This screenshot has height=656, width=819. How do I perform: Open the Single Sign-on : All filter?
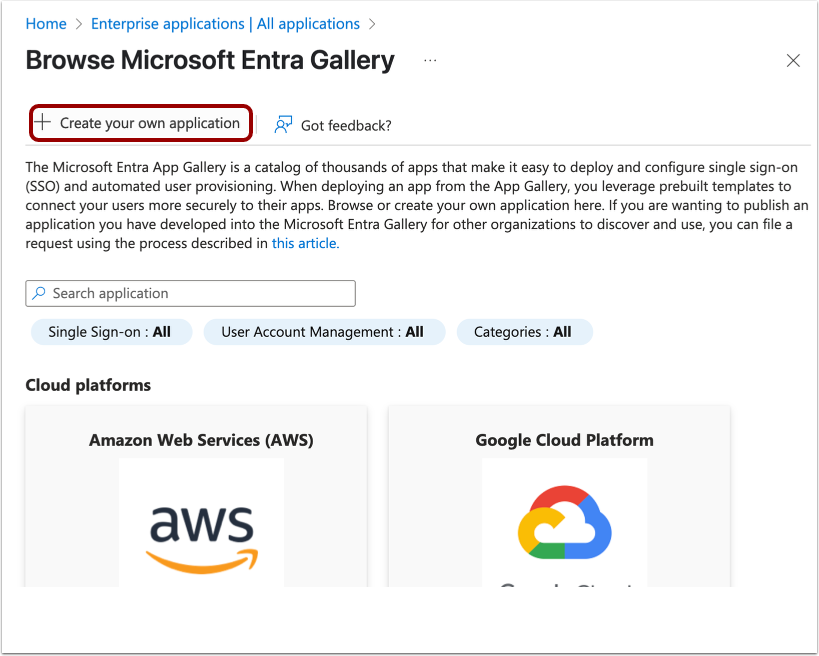point(111,331)
